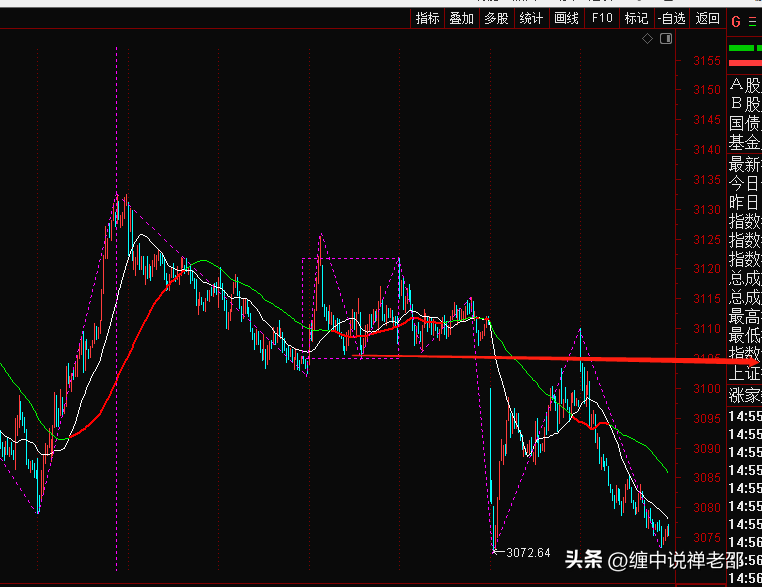Click the 最高 high value row
This screenshot has width=762, height=587.
pyautogui.click(x=745, y=317)
